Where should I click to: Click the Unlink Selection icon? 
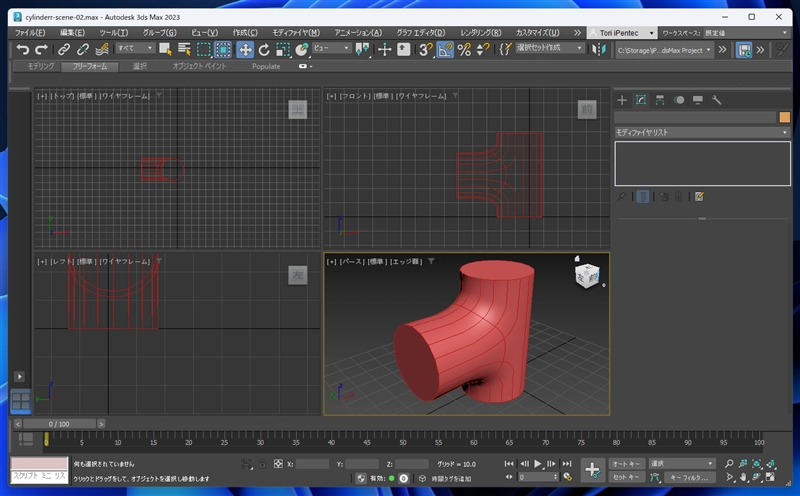[83, 49]
